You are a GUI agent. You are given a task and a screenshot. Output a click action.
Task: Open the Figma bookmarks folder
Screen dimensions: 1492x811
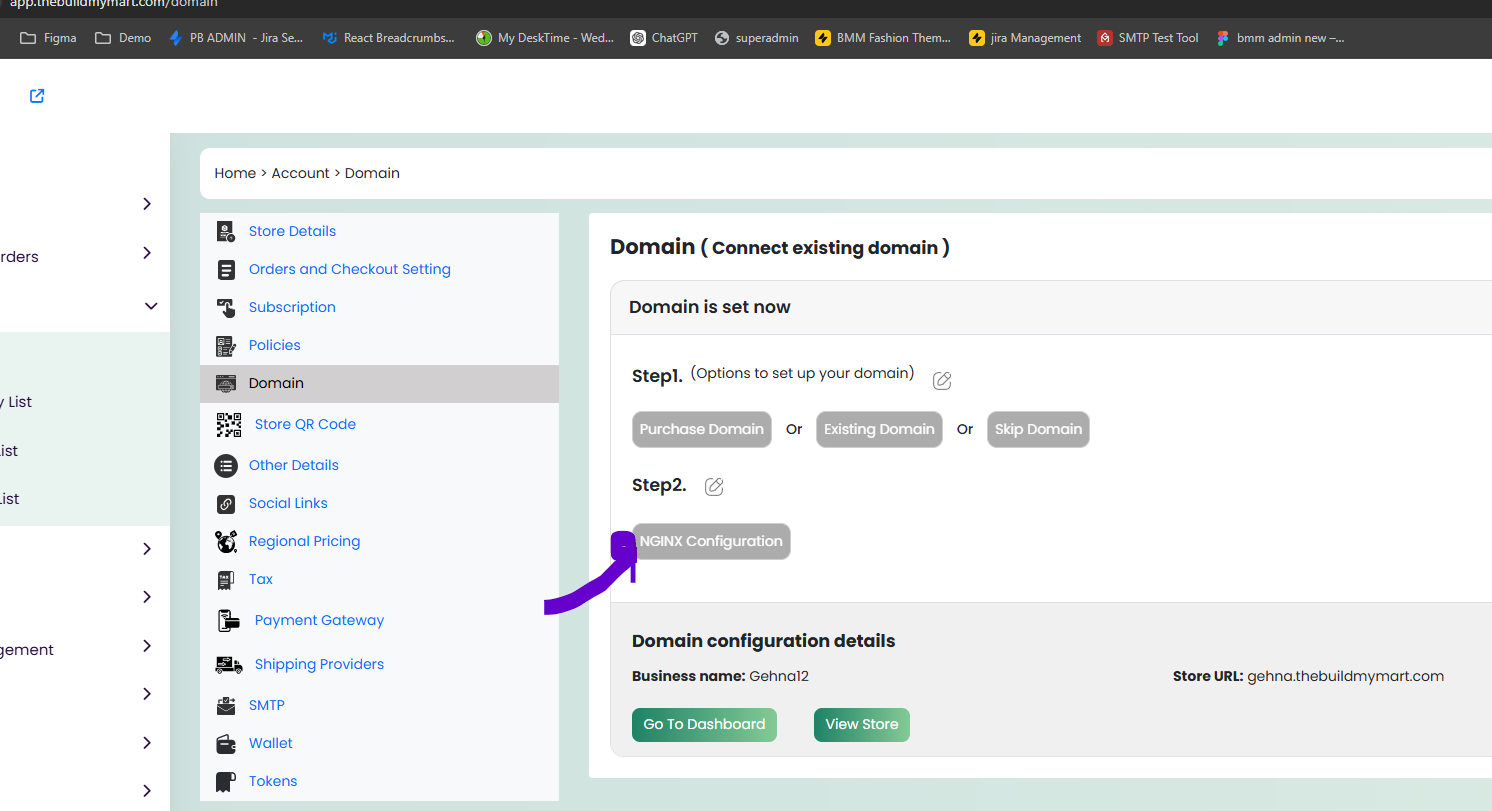coord(48,38)
